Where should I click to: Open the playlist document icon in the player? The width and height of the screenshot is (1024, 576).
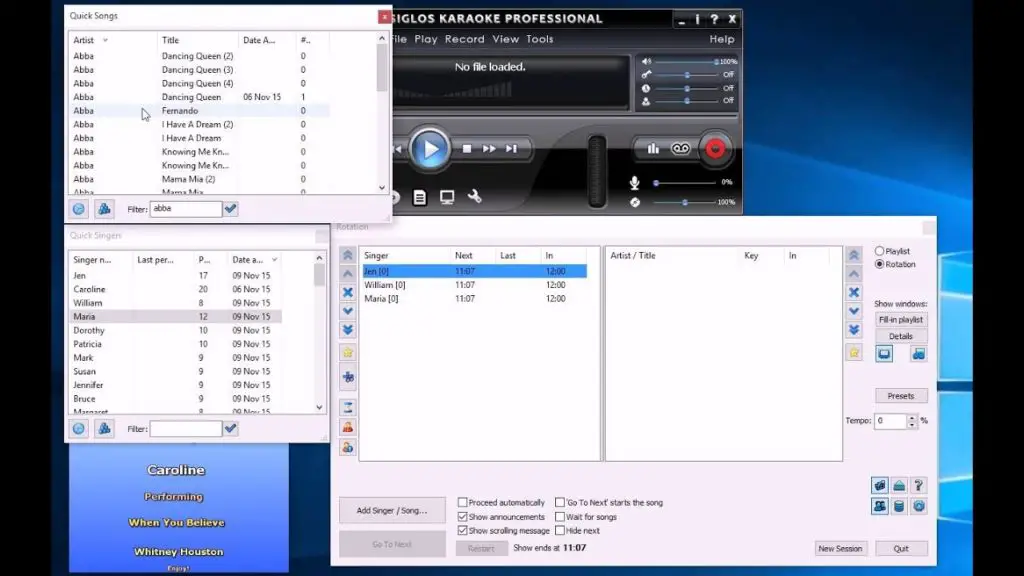tap(419, 197)
